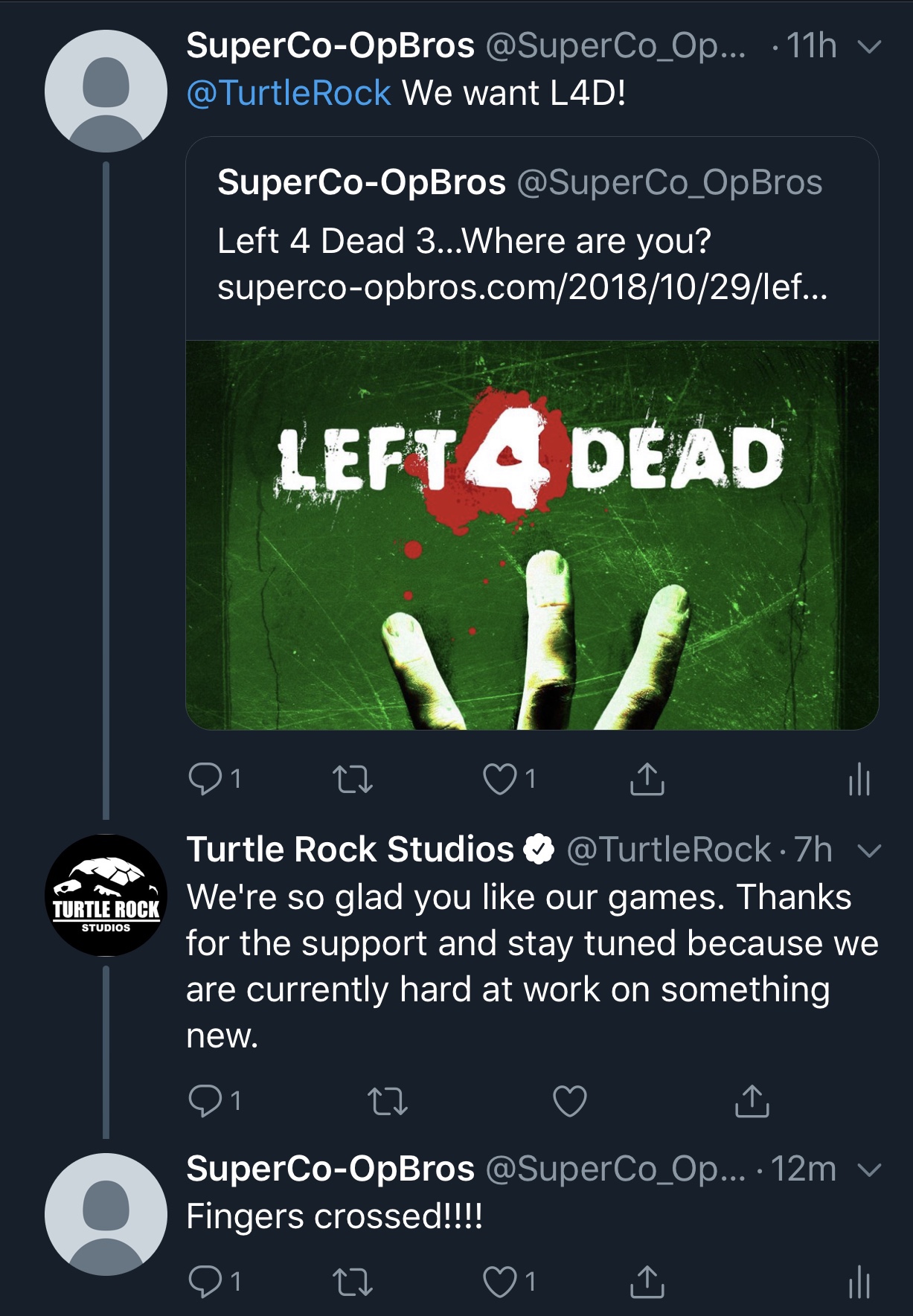
Task: Share the 'We want L4D!' tweet
Action: point(647,779)
